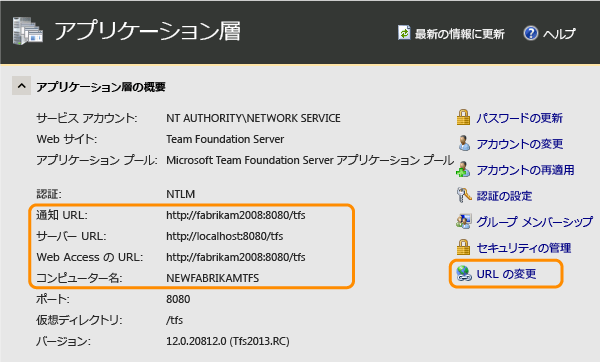Image resolution: width=600 pixels, height=362 pixels.
Task: Select the version value 12.0.20812.0 (Tfs2013.RC)
Action: point(228,341)
